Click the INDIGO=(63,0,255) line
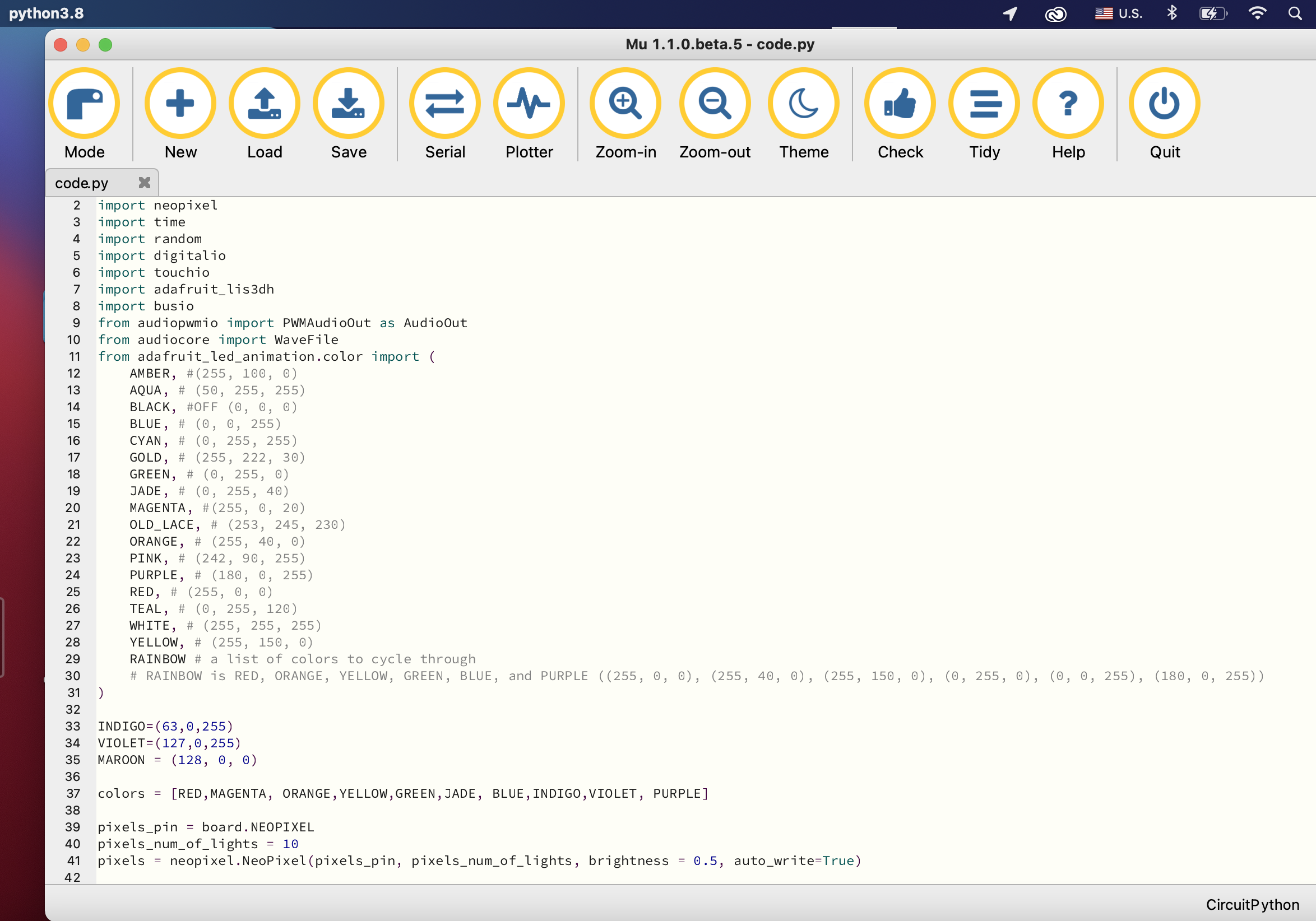This screenshot has width=1316, height=921. point(165,726)
